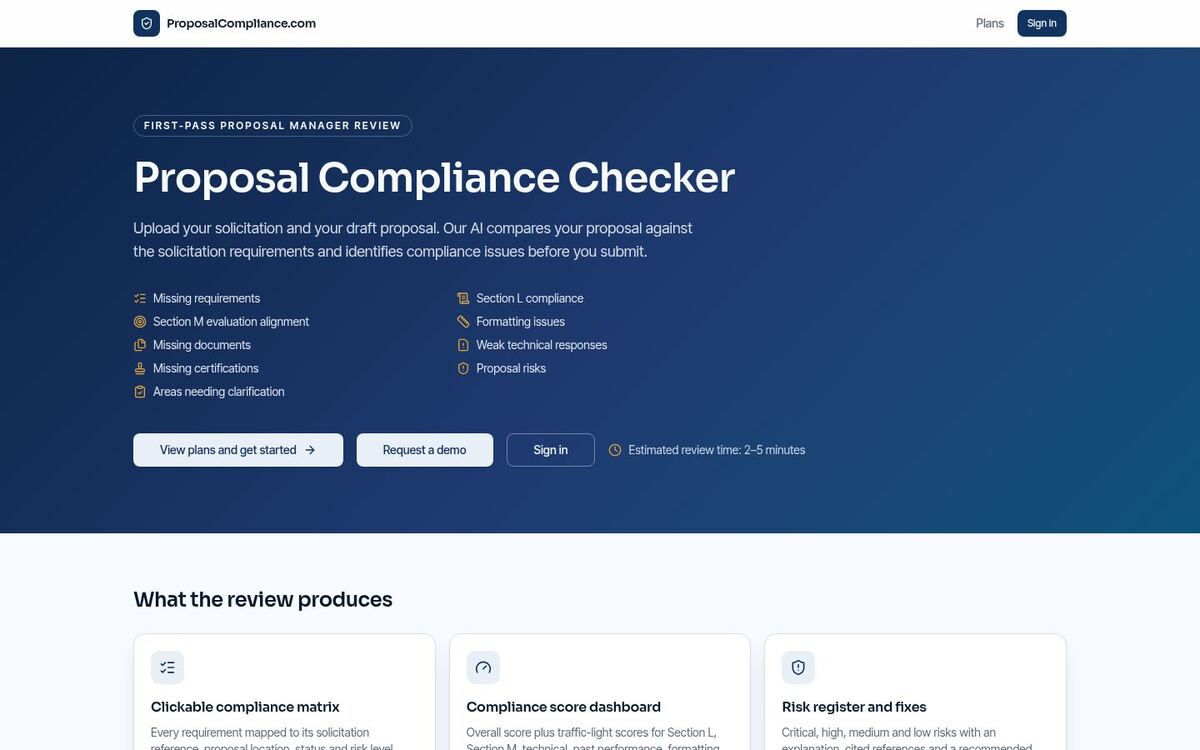
Task: Click the Areas needing clarification clipboard icon
Action: [x=140, y=391]
